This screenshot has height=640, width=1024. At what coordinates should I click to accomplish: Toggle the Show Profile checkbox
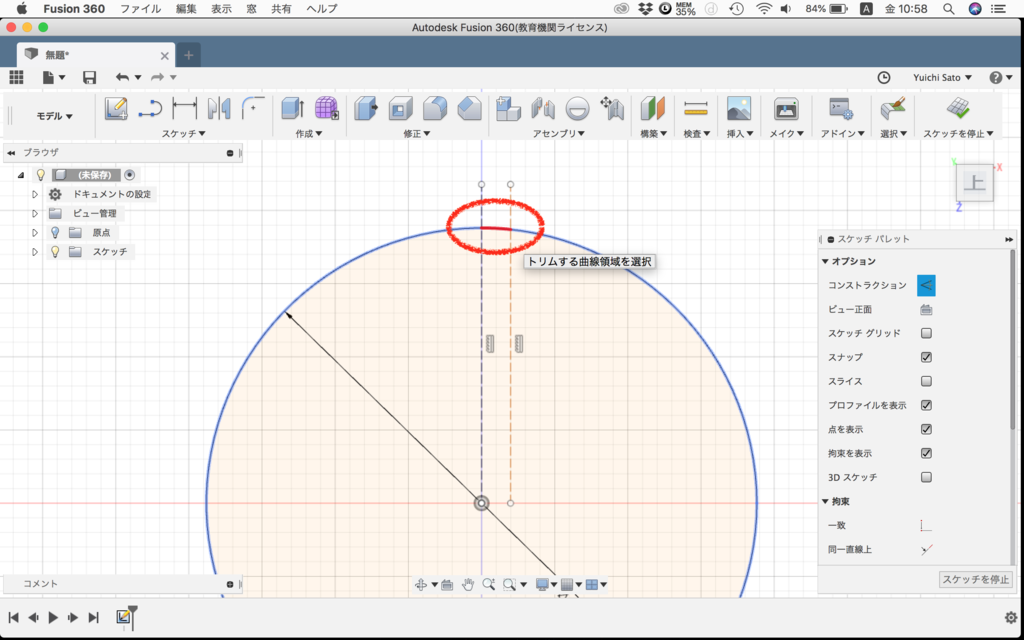click(x=926, y=406)
